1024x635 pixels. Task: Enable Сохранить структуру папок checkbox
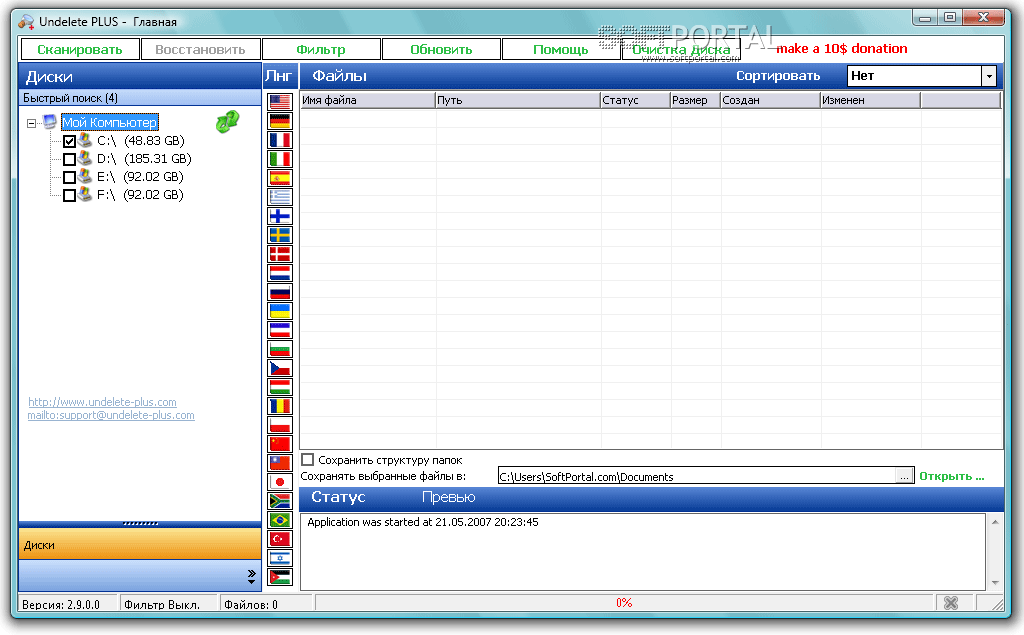[x=308, y=460]
